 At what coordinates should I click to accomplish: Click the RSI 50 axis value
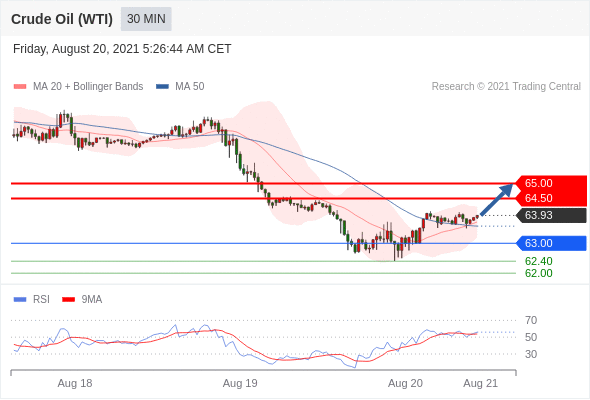[x=531, y=337]
